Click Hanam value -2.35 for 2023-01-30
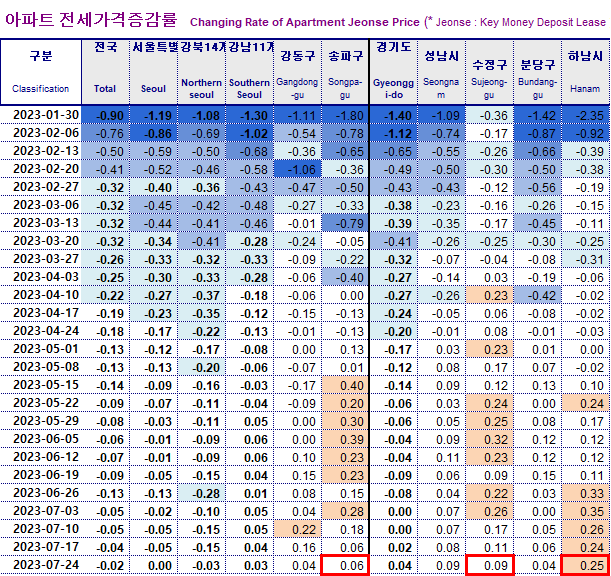Screen dimensions: 611x576 [x=586, y=115]
